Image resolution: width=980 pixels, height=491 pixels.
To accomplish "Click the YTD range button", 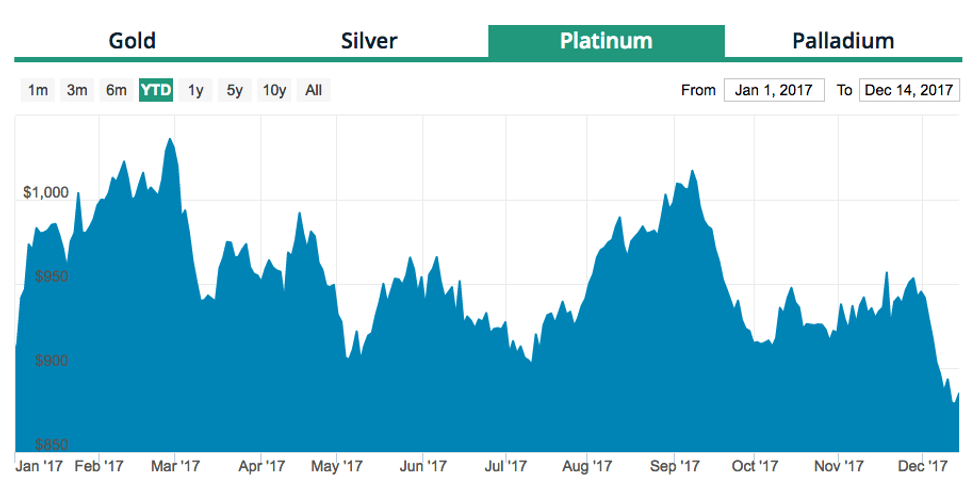I will pos(156,90).
